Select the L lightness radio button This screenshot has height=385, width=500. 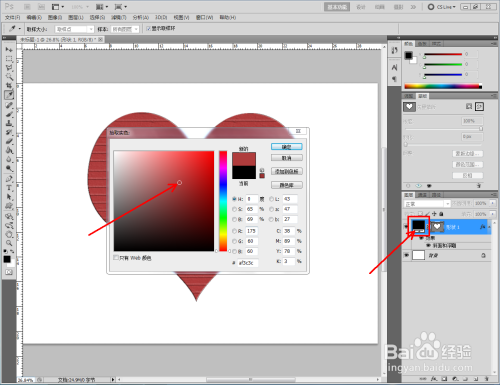(x=271, y=199)
